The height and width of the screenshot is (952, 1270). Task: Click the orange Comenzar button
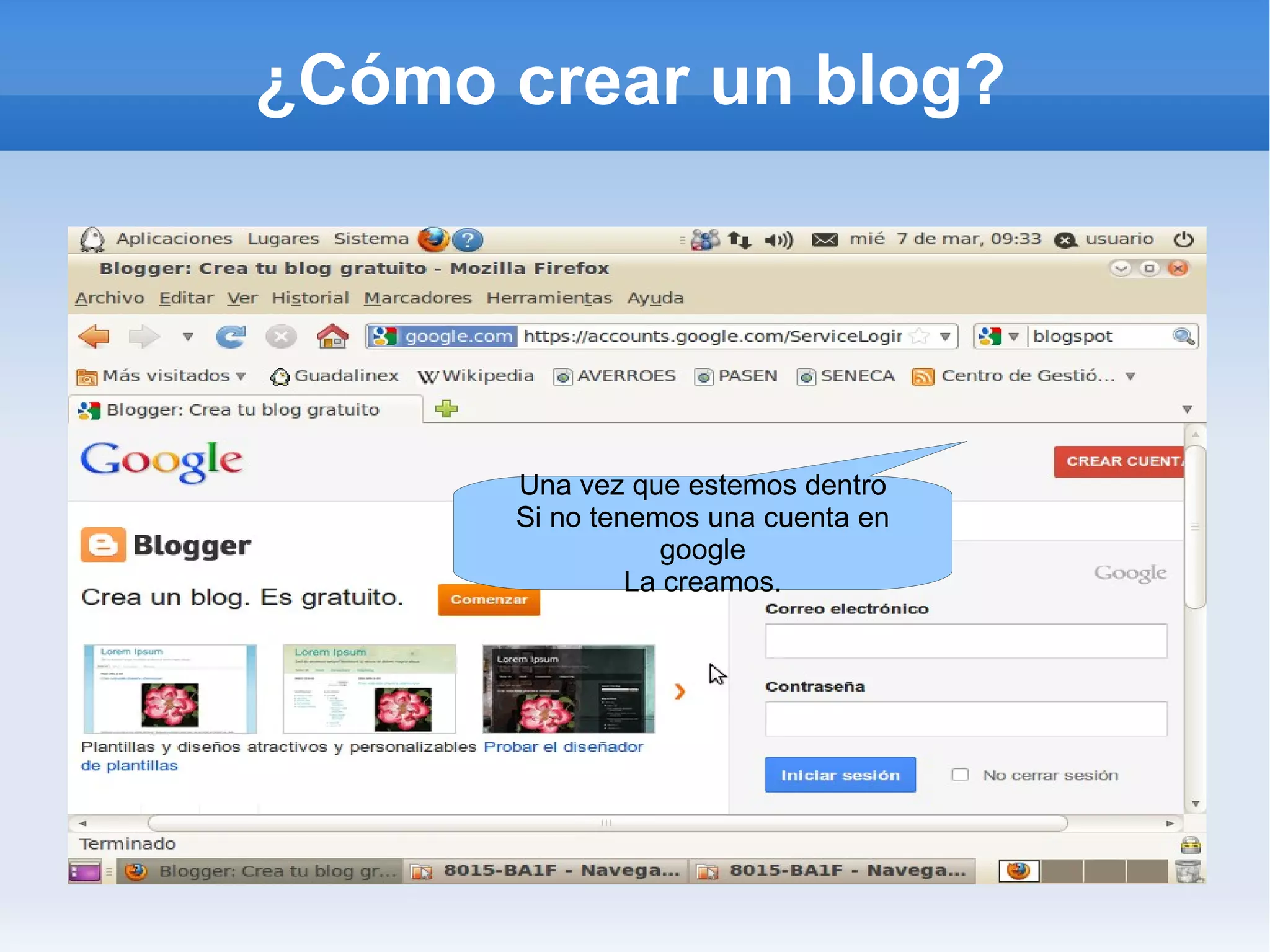coord(489,600)
